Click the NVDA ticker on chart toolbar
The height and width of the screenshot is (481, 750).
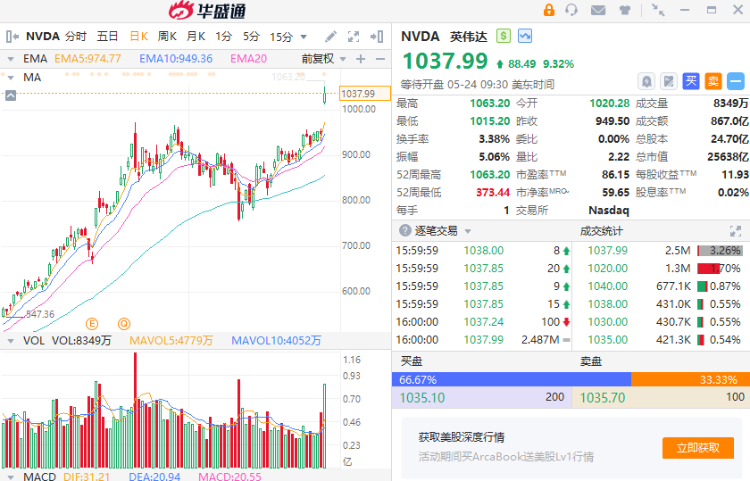(x=43, y=36)
